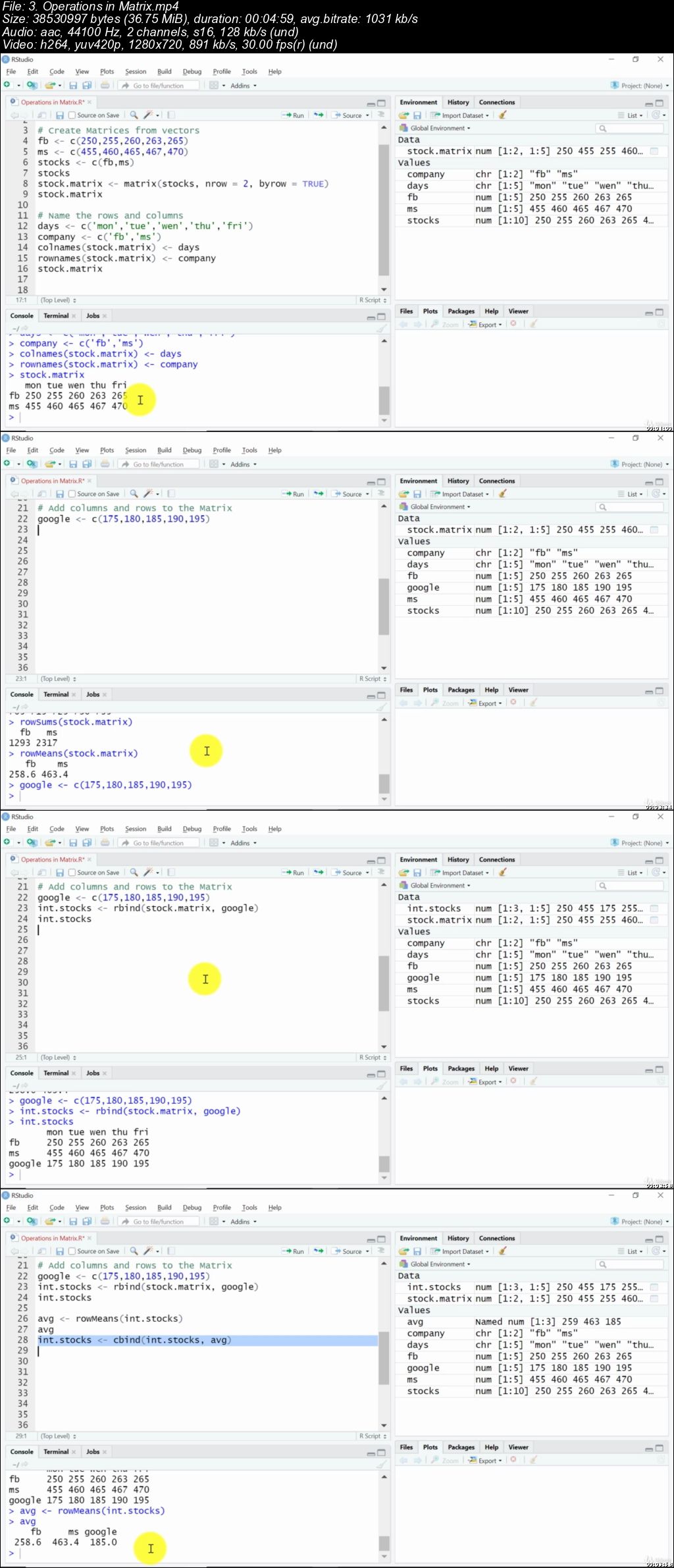Click Clear Objects broom in third frame Environment
Screen dimensions: 674x1568
(x=502, y=873)
